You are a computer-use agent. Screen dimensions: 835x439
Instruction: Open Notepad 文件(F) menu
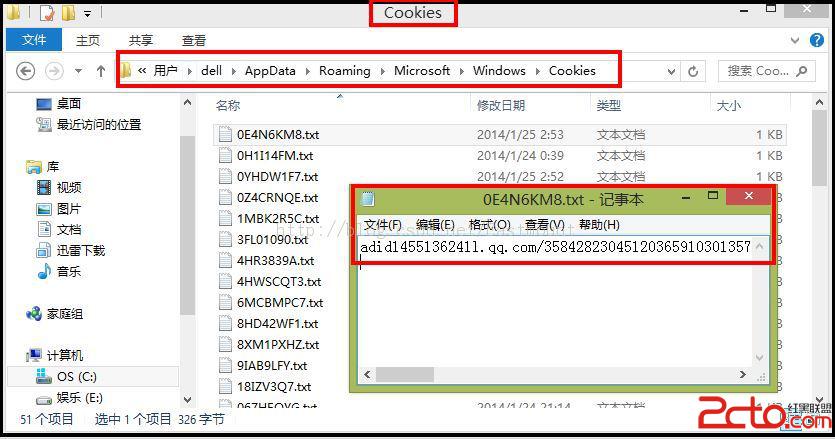click(x=382, y=225)
